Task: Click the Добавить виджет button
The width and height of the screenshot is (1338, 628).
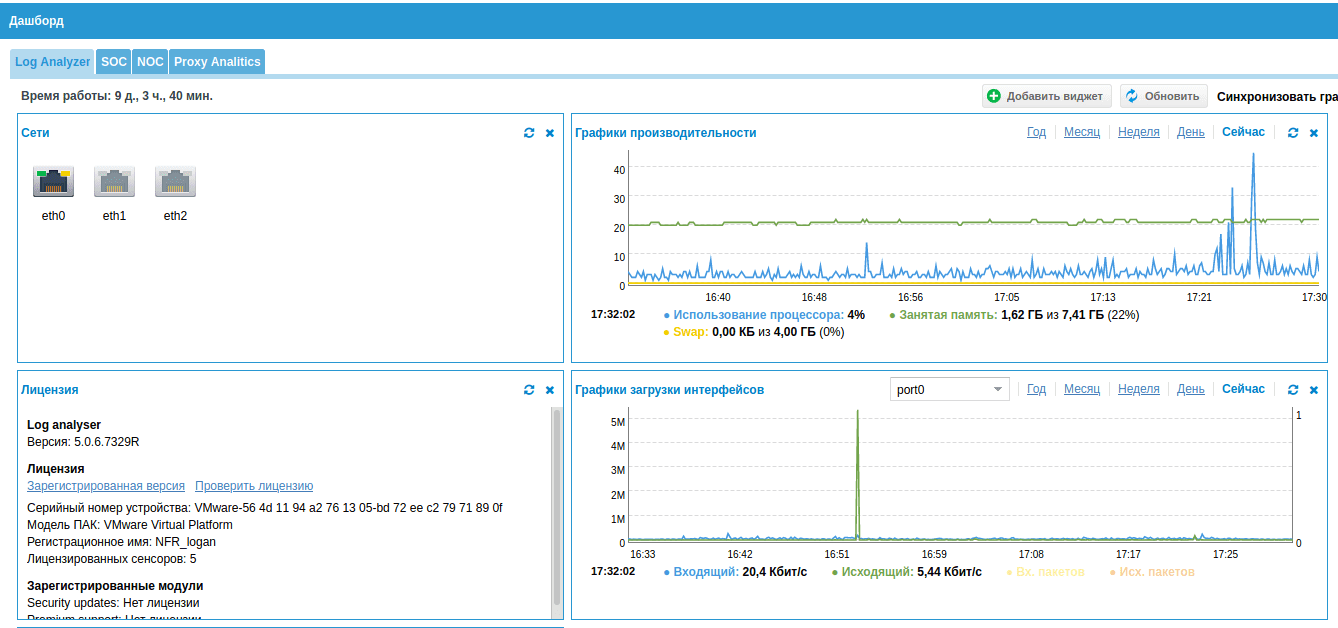Action: coord(1046,96)
